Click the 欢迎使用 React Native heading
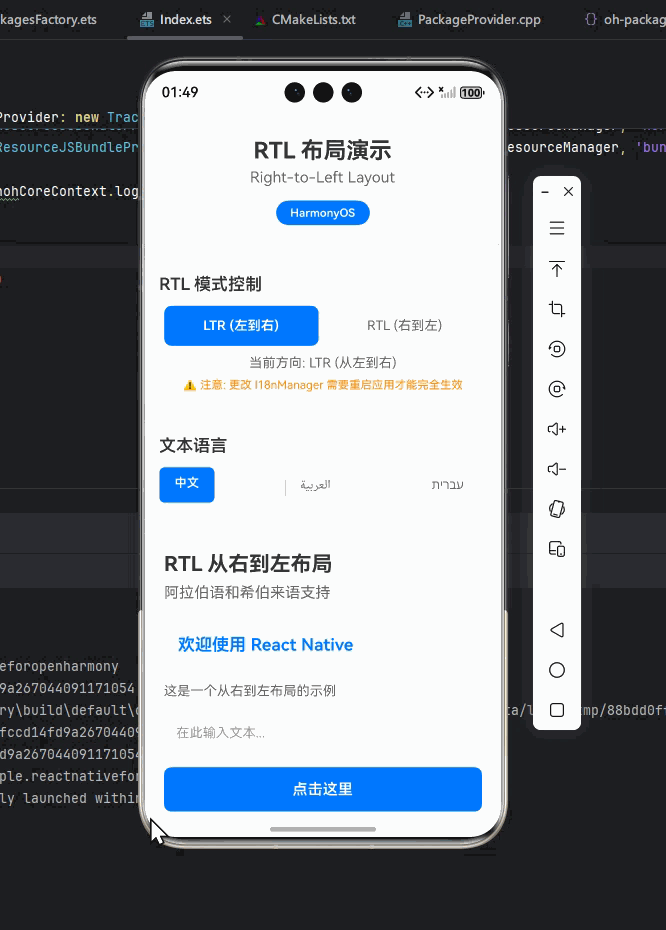 265,645
